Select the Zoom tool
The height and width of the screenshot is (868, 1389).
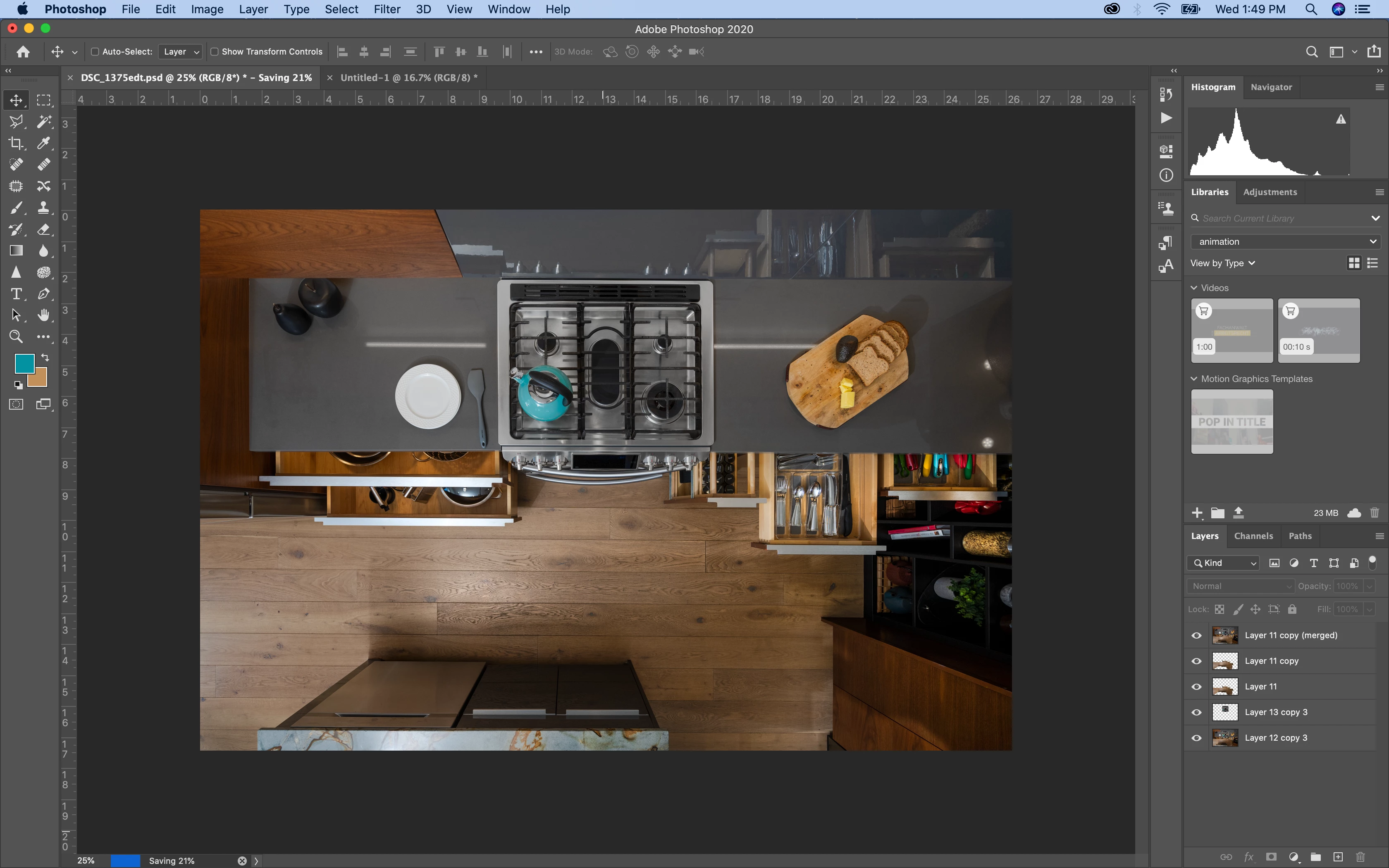pyautogui.click(x=16, y=337)
